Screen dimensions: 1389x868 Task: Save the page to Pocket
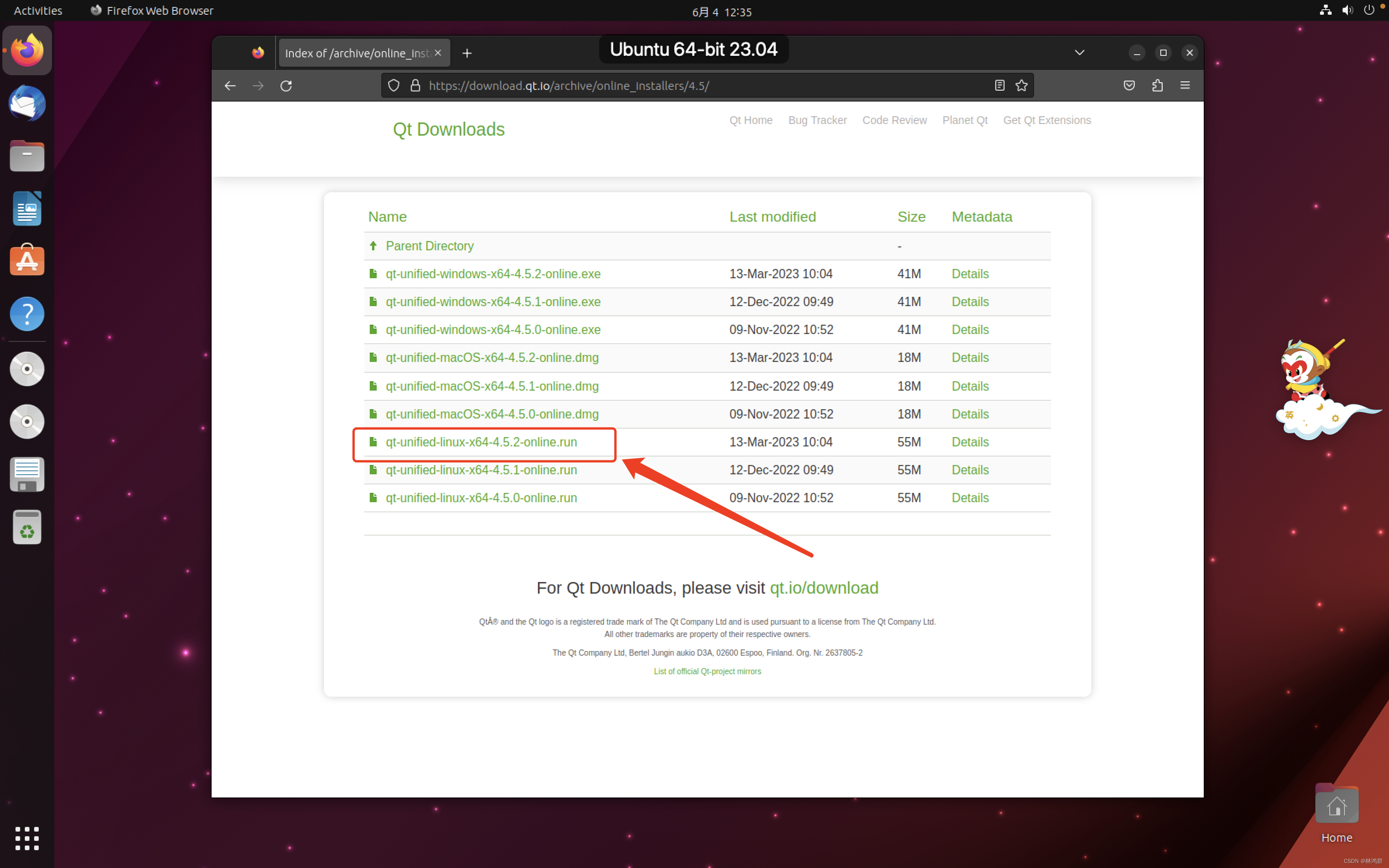[x=1129, y=85]
